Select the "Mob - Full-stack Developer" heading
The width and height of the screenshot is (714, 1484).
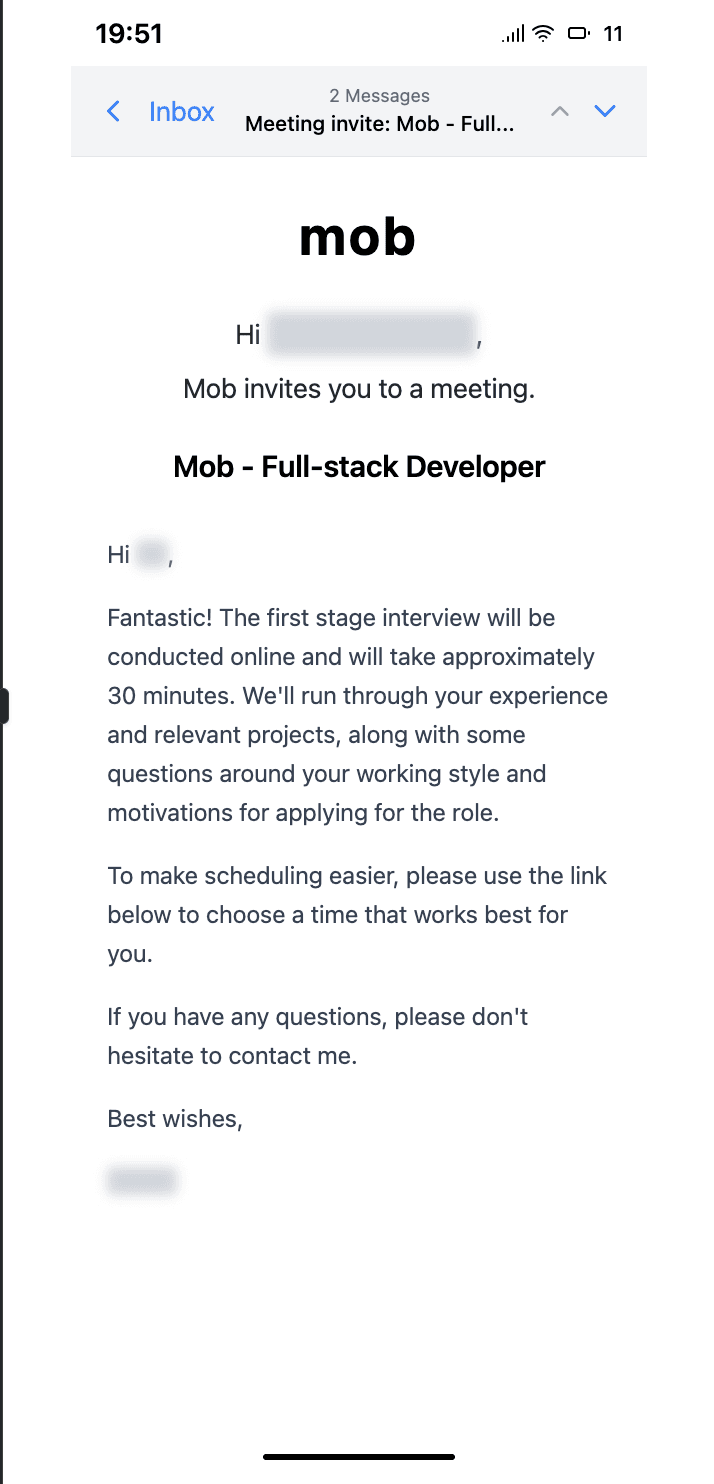coord(359,467)
